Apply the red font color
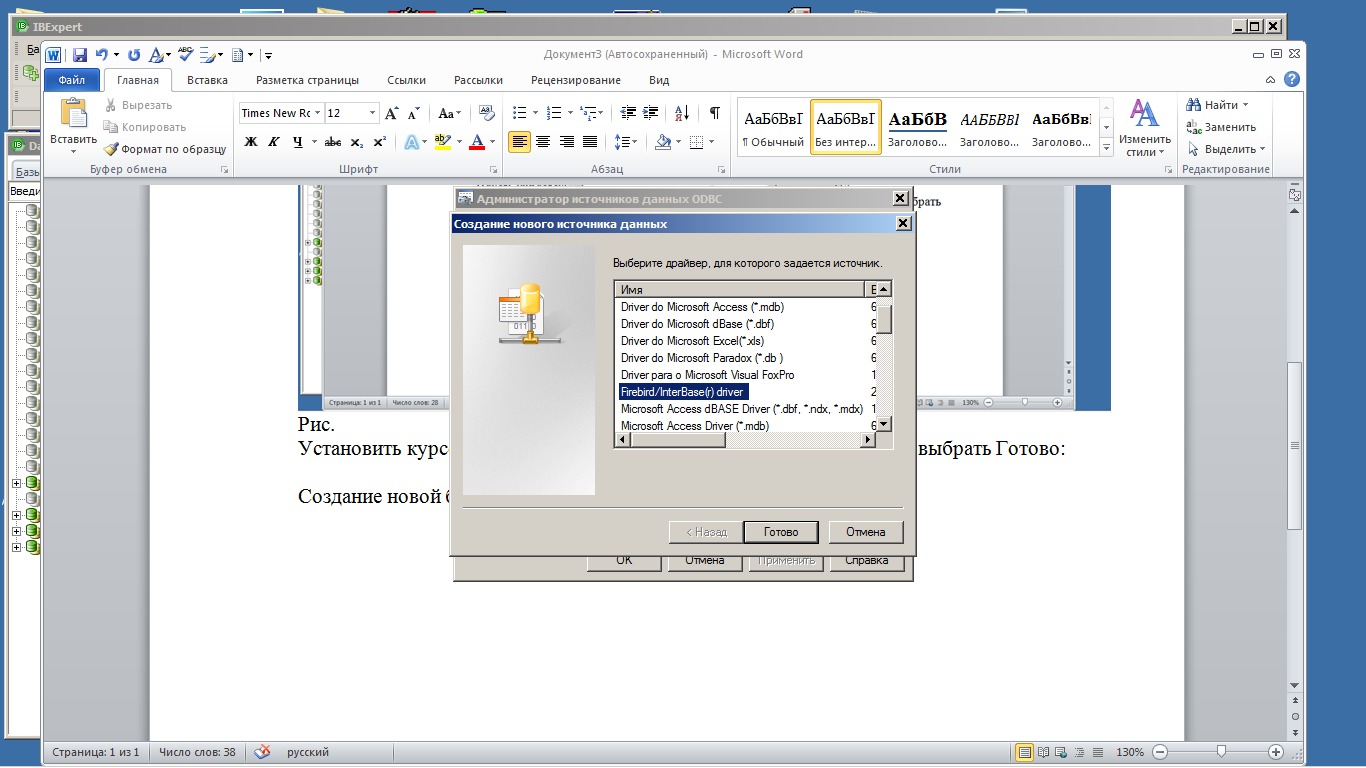Image resolution: width=1366 pixels, height=768 pixels. [477, 142]
